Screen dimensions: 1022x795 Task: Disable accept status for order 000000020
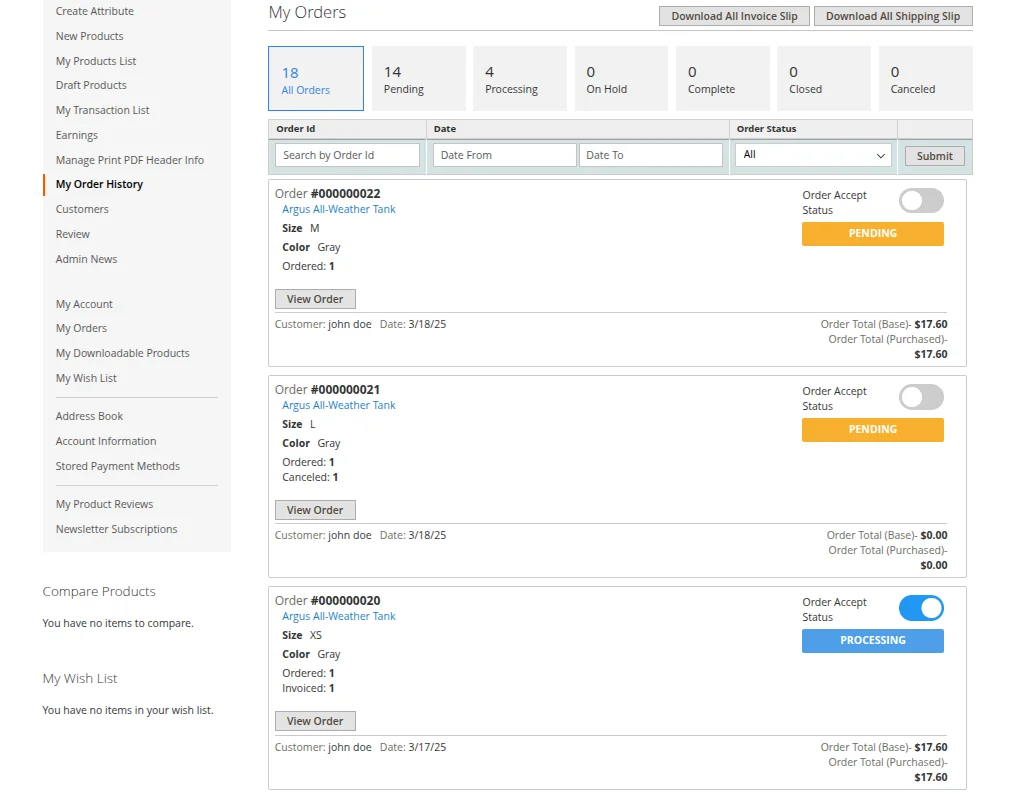pyautogui.click(x=920, y=608)
